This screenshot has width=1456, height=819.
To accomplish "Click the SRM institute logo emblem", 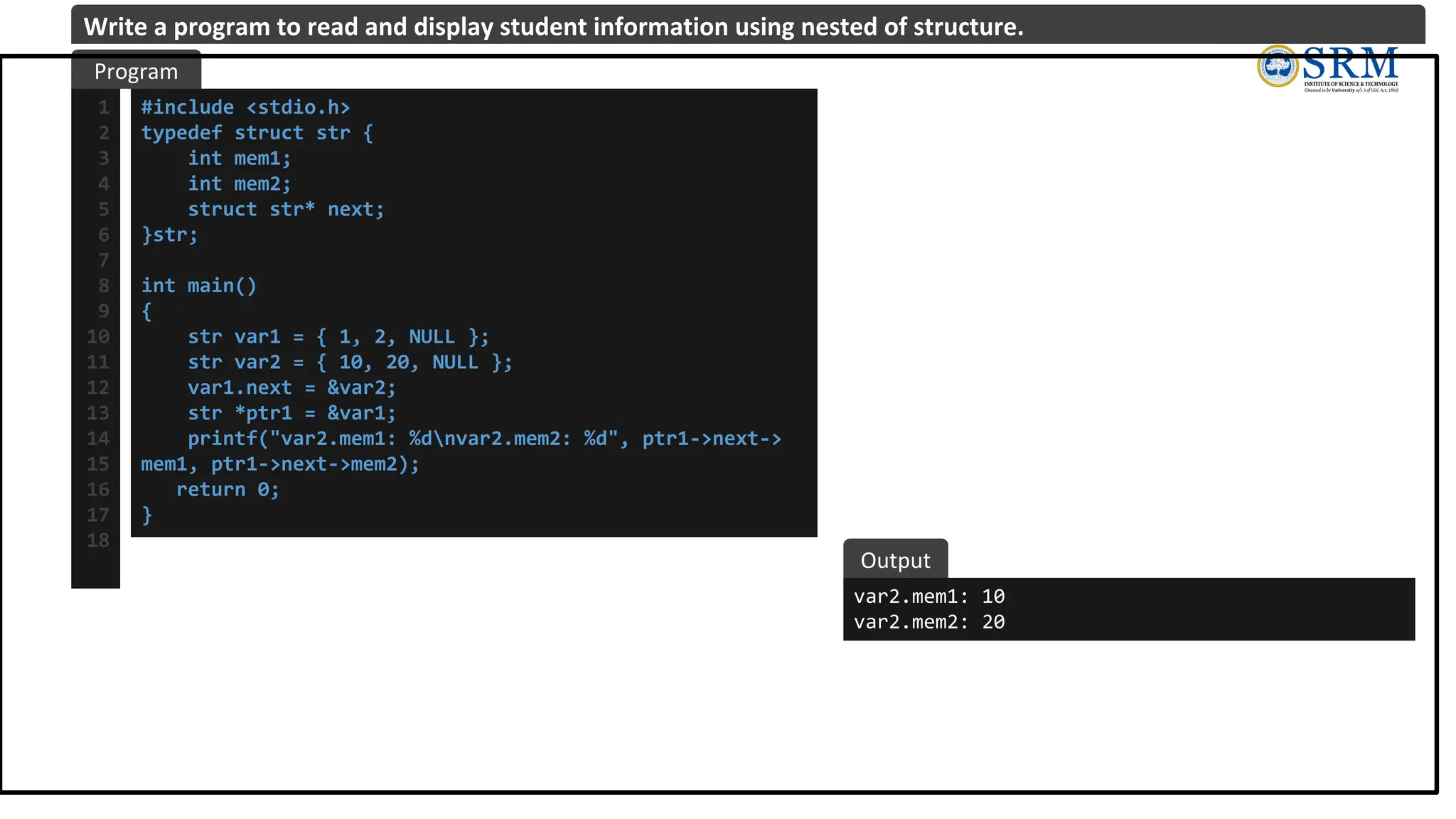I will click(1278, 66).
